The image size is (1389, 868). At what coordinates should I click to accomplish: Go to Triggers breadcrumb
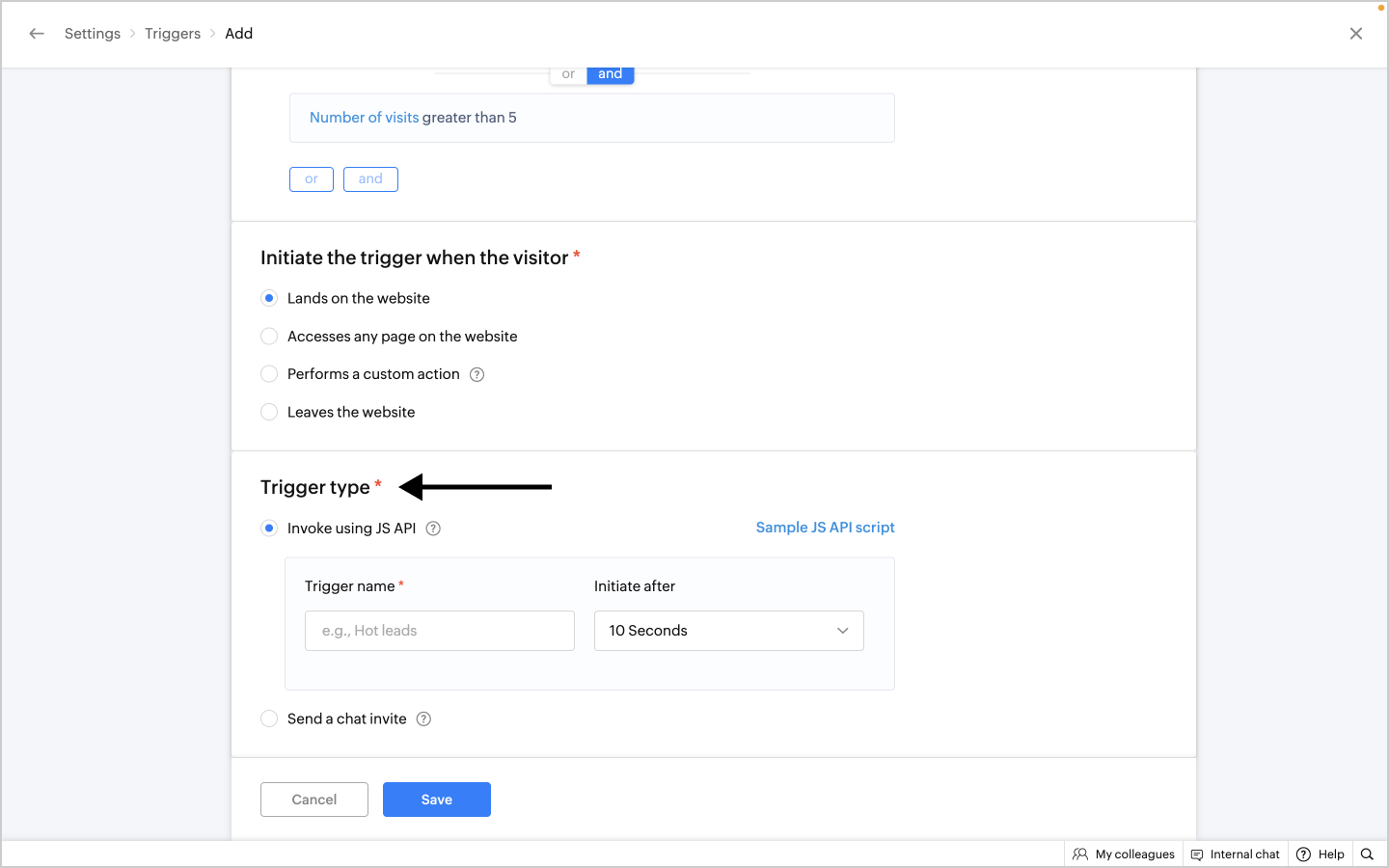[173, 34]
